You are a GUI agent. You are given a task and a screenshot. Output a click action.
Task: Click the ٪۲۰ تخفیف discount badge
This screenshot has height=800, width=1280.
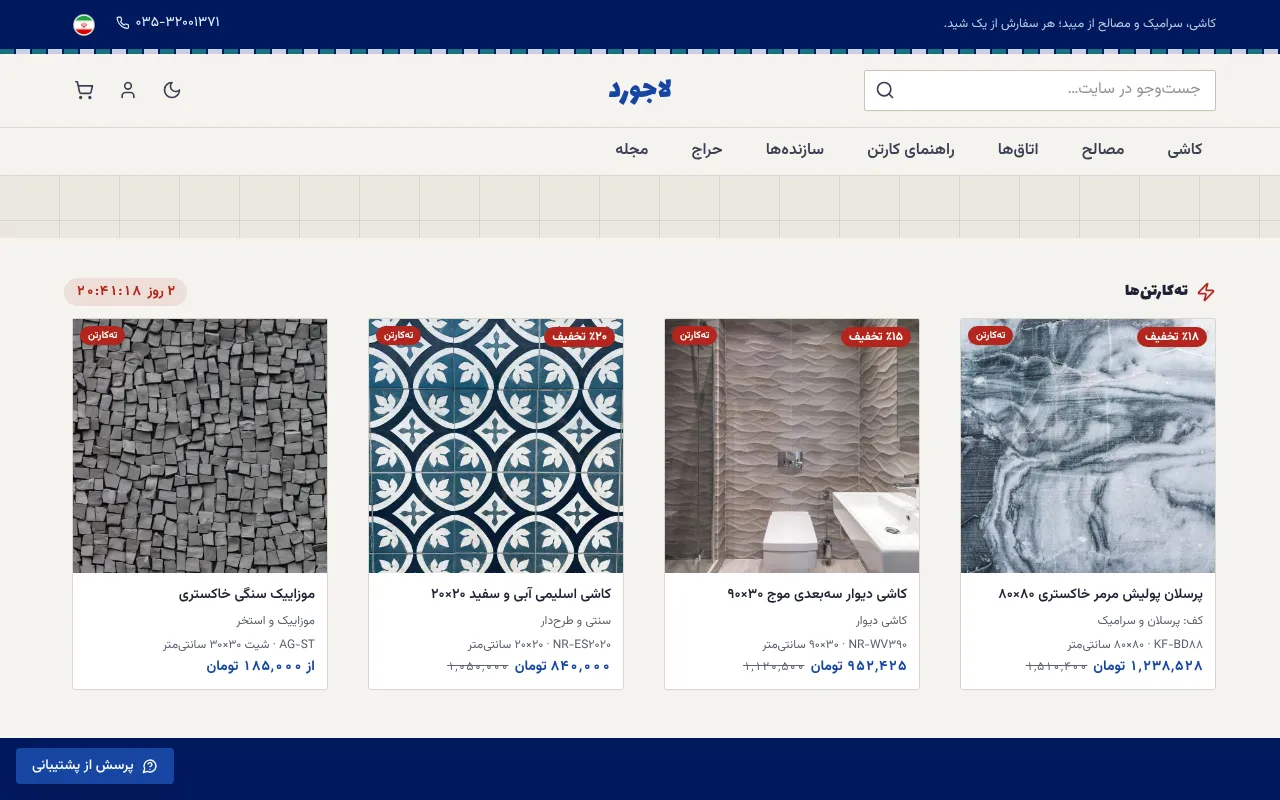click(x=580, y=337)
